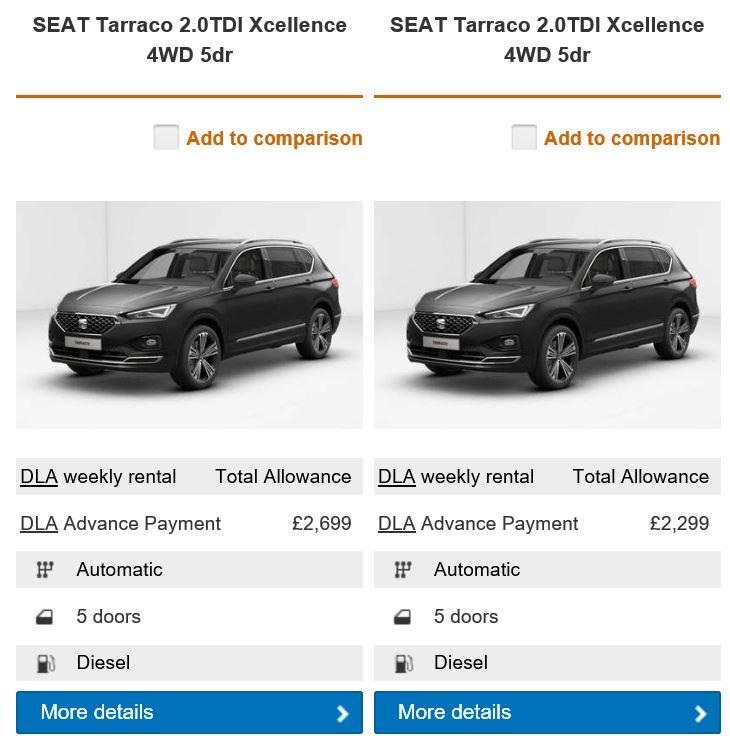Click the fuel pump icon in right card
Viewport: 730px width, 751px height.
[402, 663]
